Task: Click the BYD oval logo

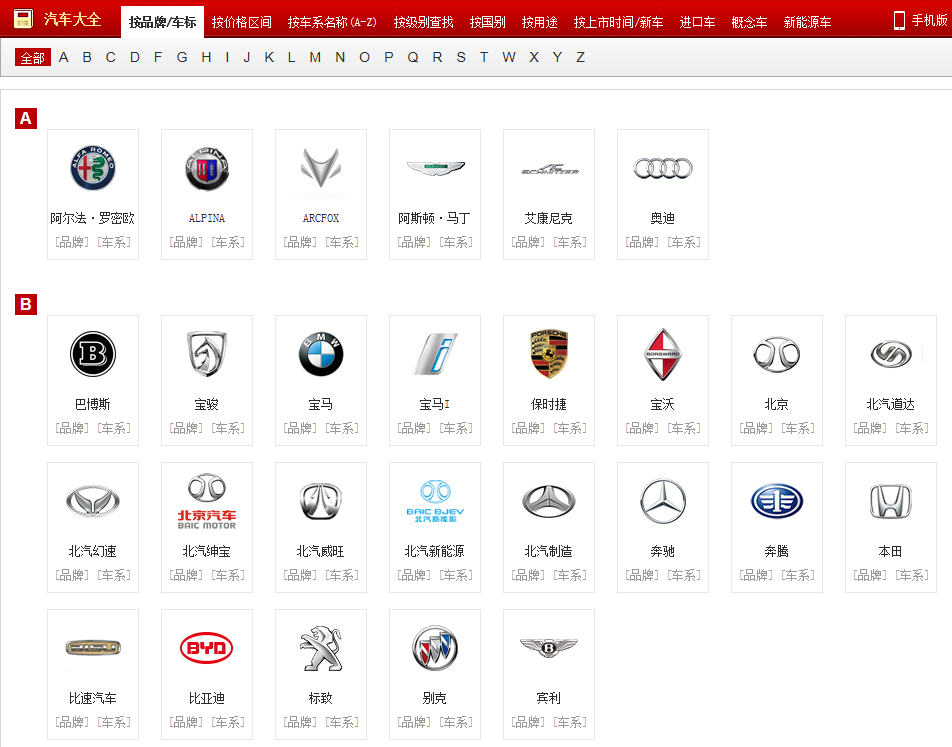Action: click(207, 649)
